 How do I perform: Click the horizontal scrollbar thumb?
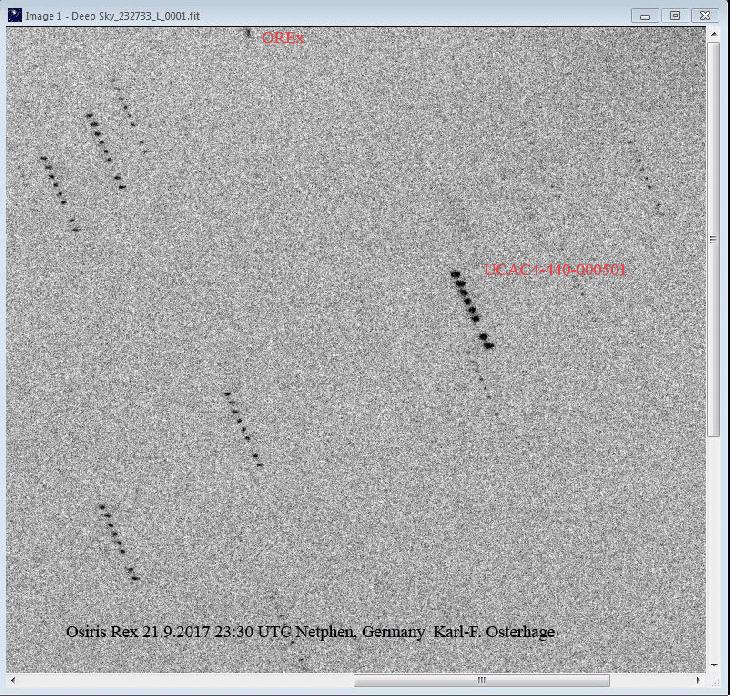click(x=481, y=681)
